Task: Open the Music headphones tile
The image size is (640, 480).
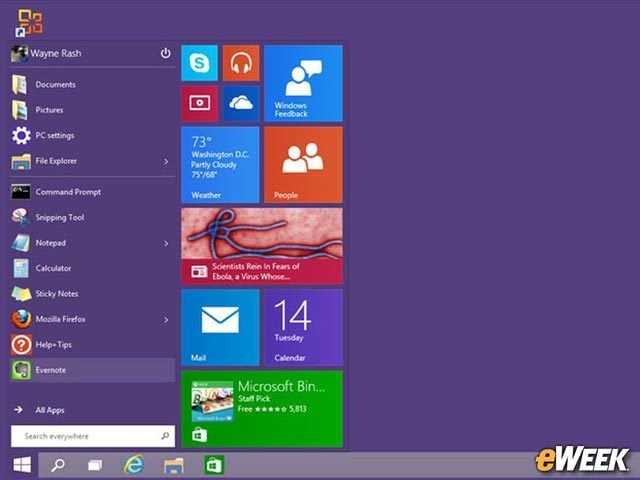Action: tap(241, 63)
